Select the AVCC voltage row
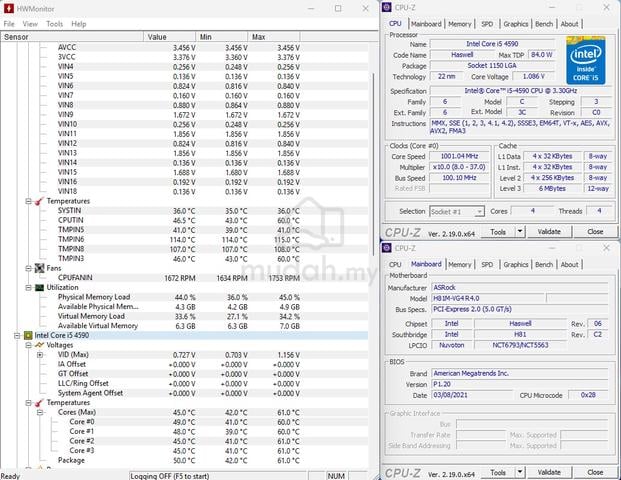The image size is (621, 480). point(184,48)
